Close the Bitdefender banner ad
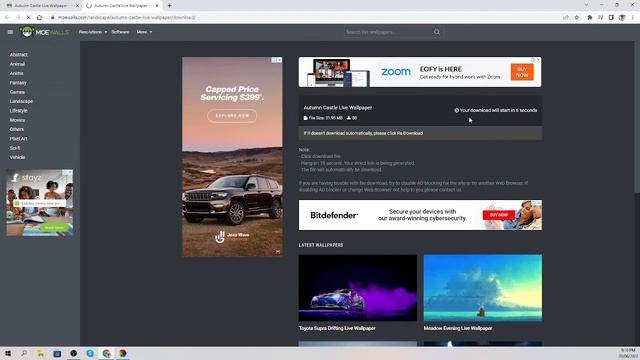 click(539, 202)
